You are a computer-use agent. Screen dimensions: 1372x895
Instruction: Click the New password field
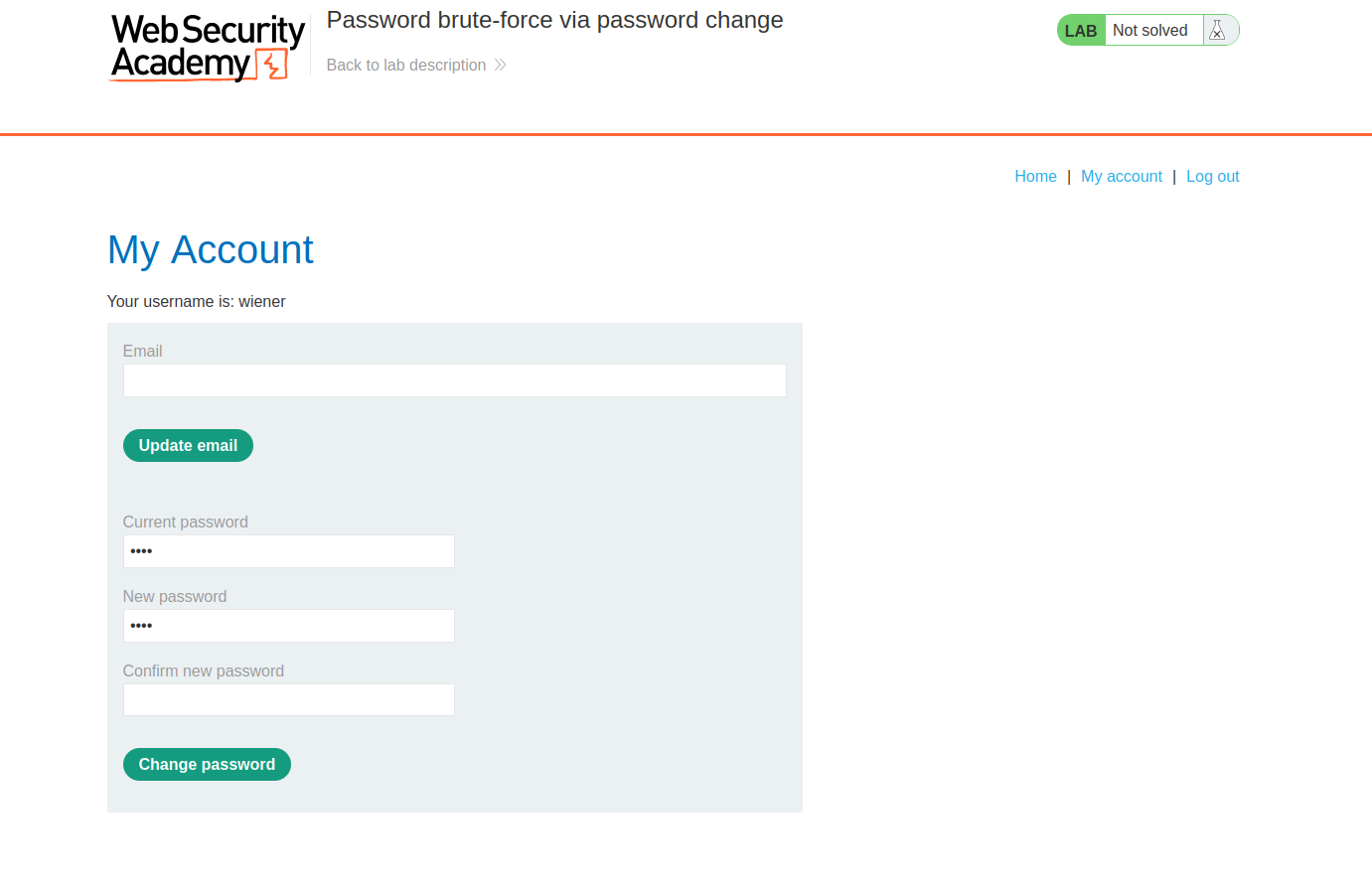pos(288,626)
